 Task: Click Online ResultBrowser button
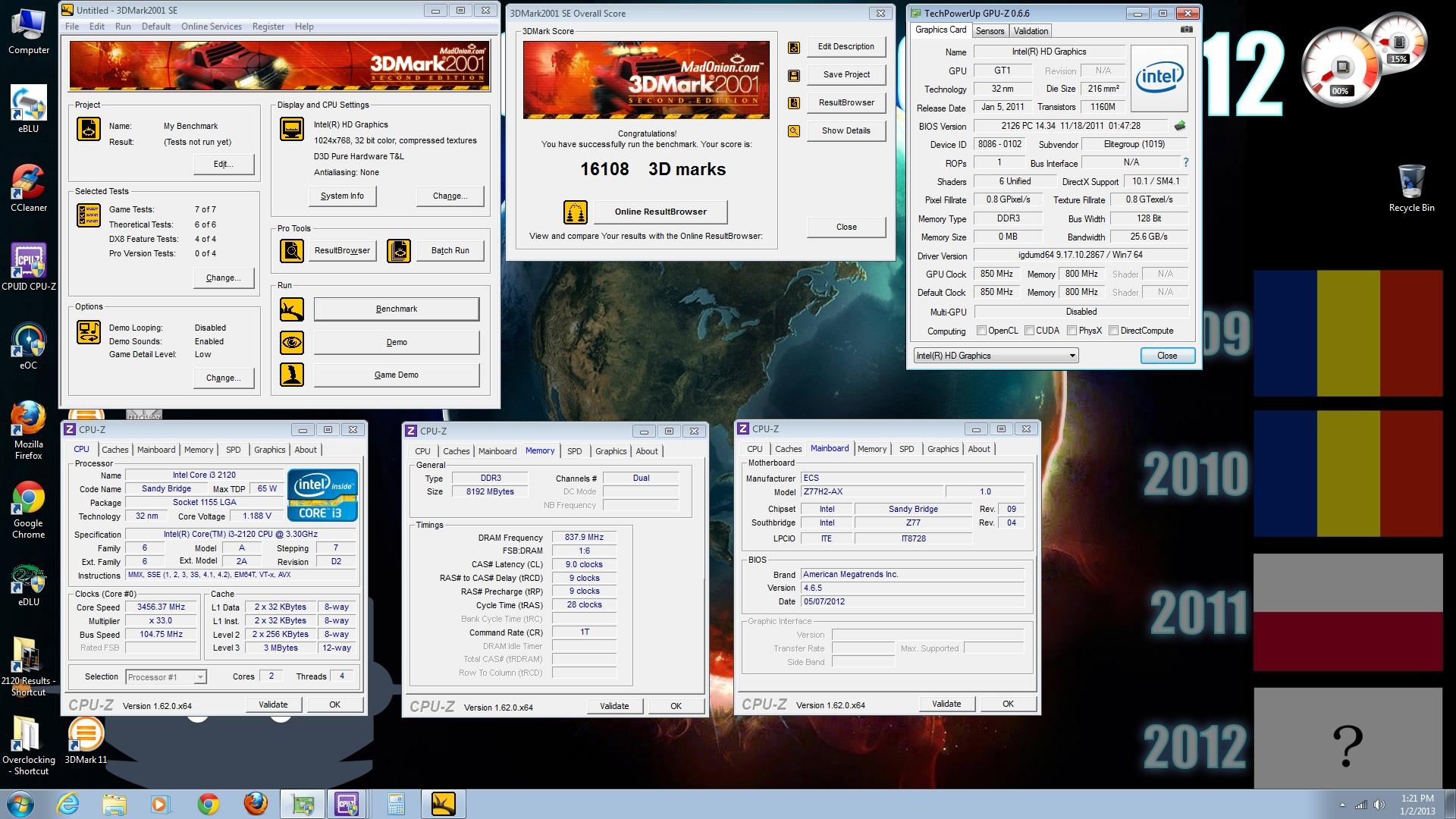click(661, 212)
